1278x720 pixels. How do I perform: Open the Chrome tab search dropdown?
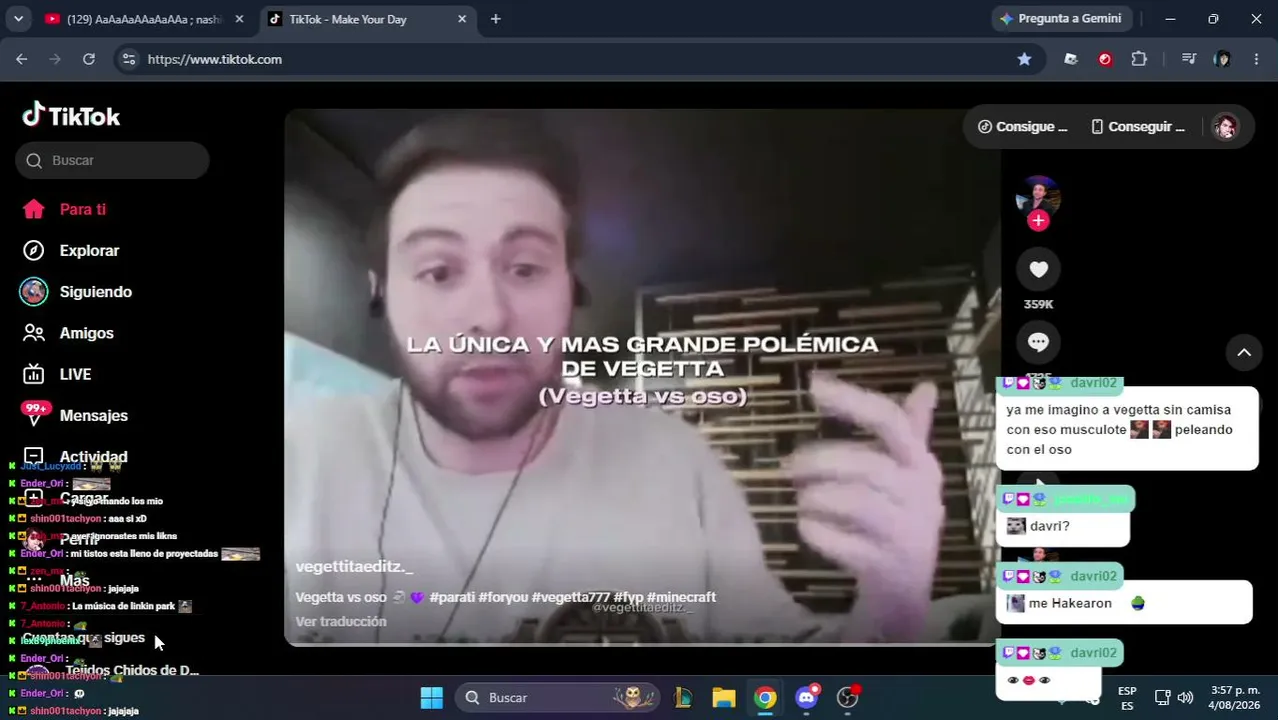pyautogui.click(x=18, y=19)
